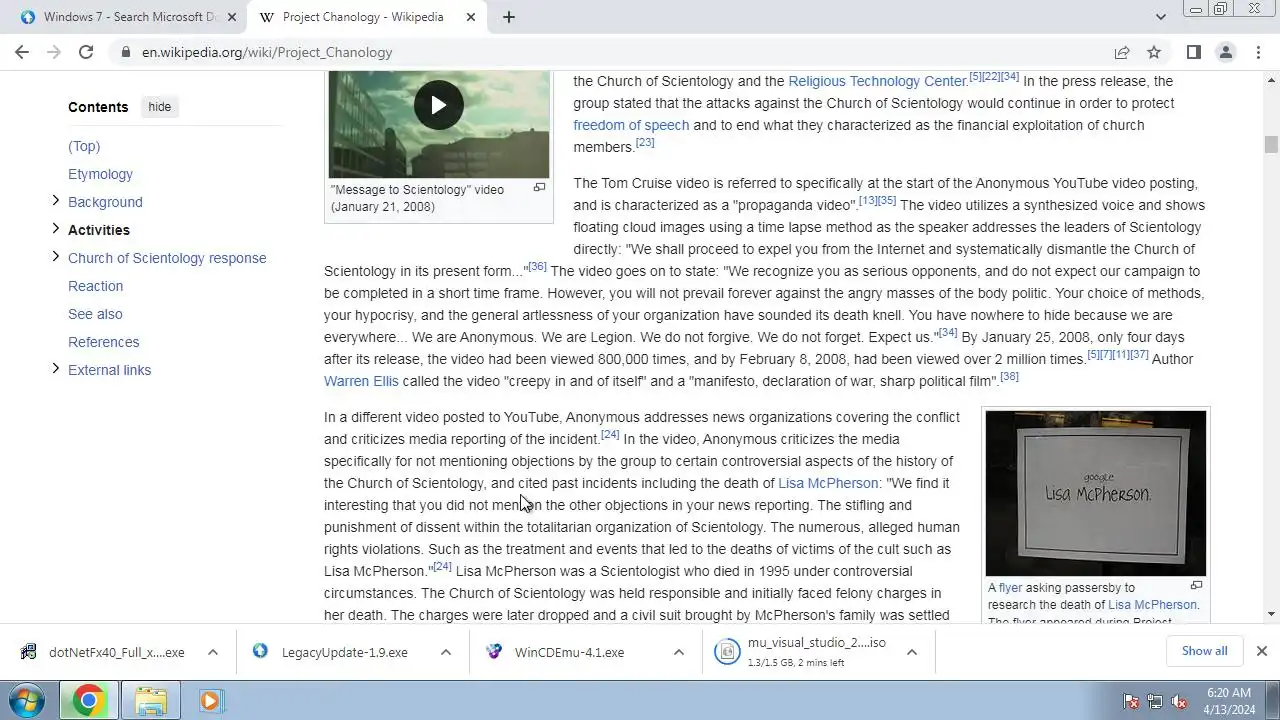Go to Background section link
This screenshot has height=720, width=1280.
click(105, 202)
